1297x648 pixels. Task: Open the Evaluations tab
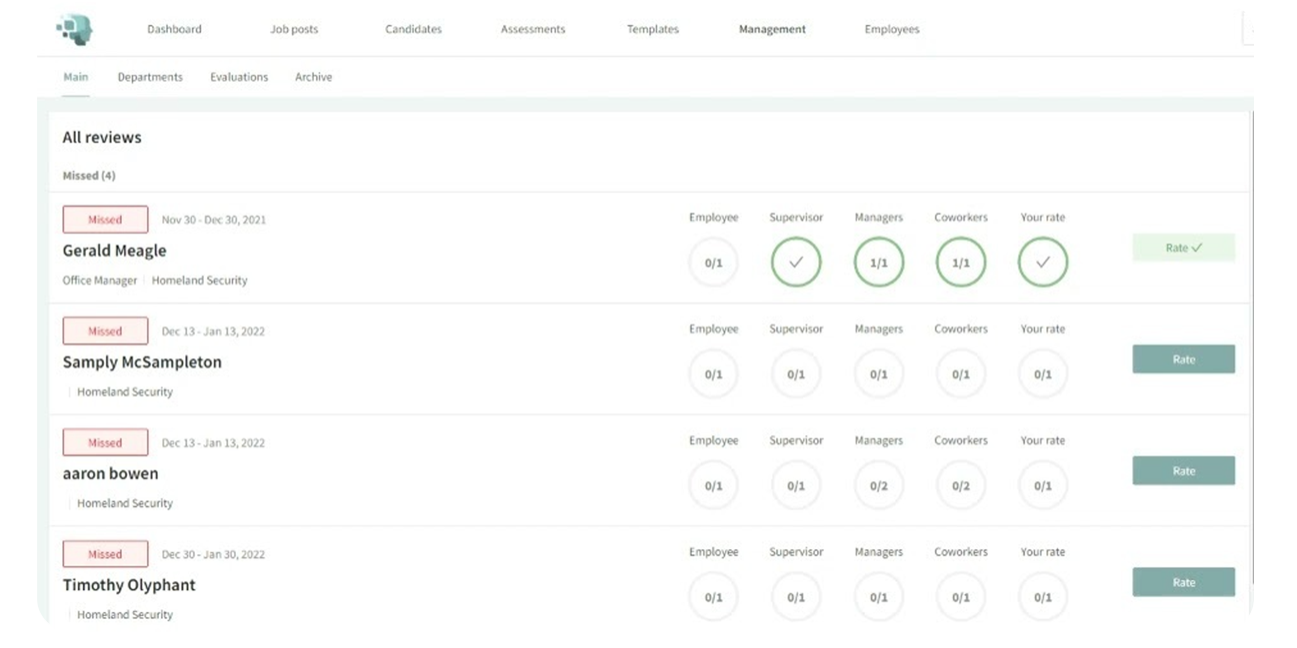click(239, 76)
